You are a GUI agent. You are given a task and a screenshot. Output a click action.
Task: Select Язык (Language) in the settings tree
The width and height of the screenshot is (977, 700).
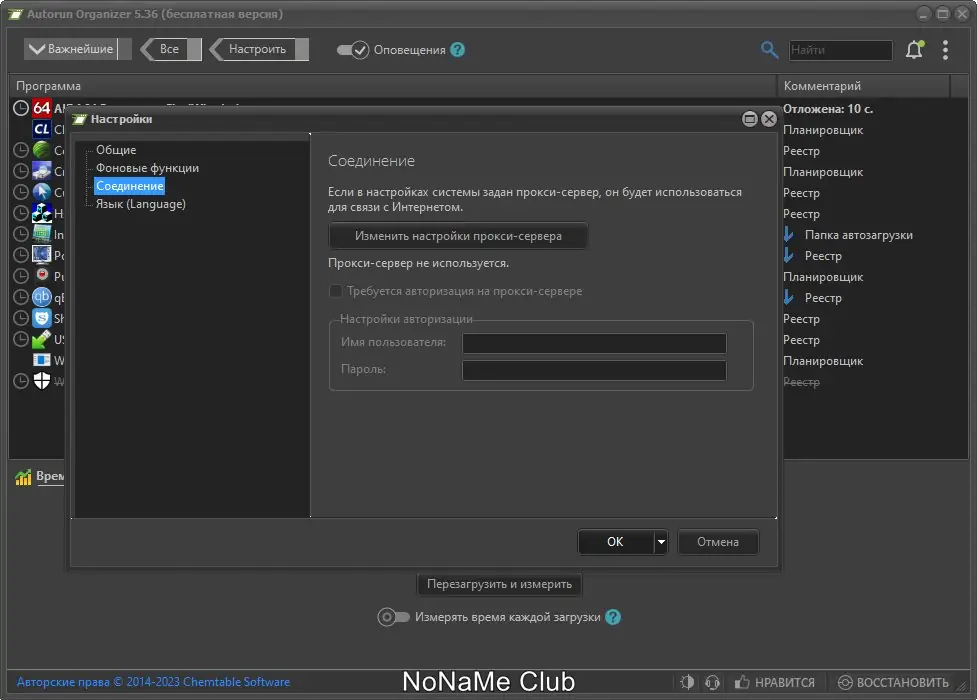click(141, 204)
